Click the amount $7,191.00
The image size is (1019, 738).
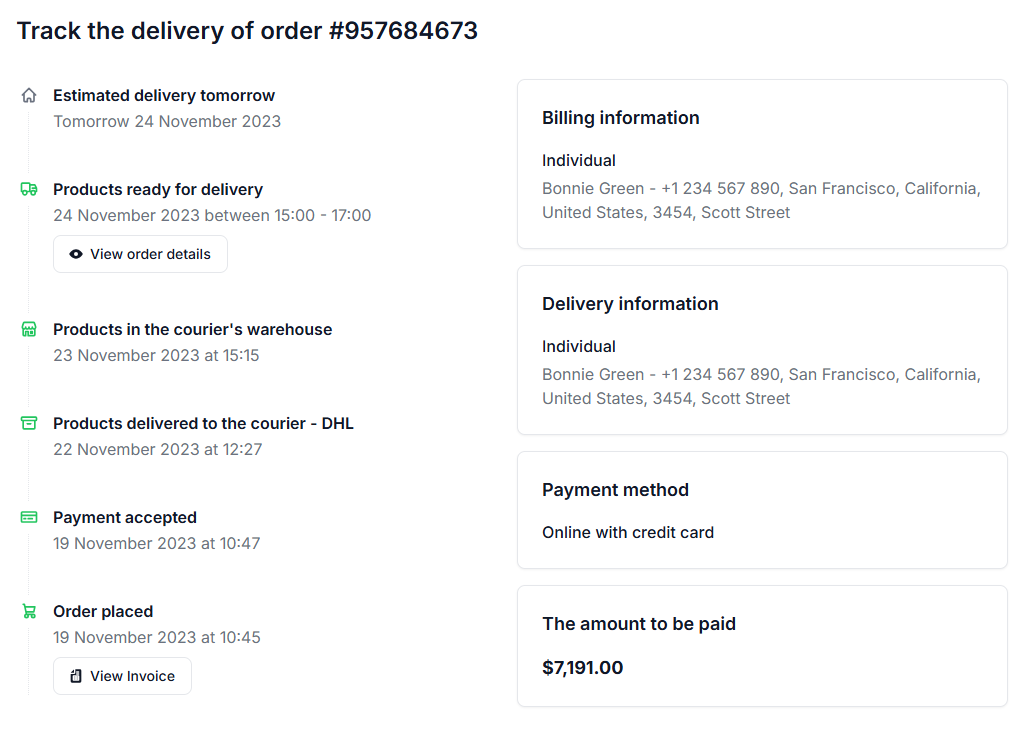click(x=583, y=667)
